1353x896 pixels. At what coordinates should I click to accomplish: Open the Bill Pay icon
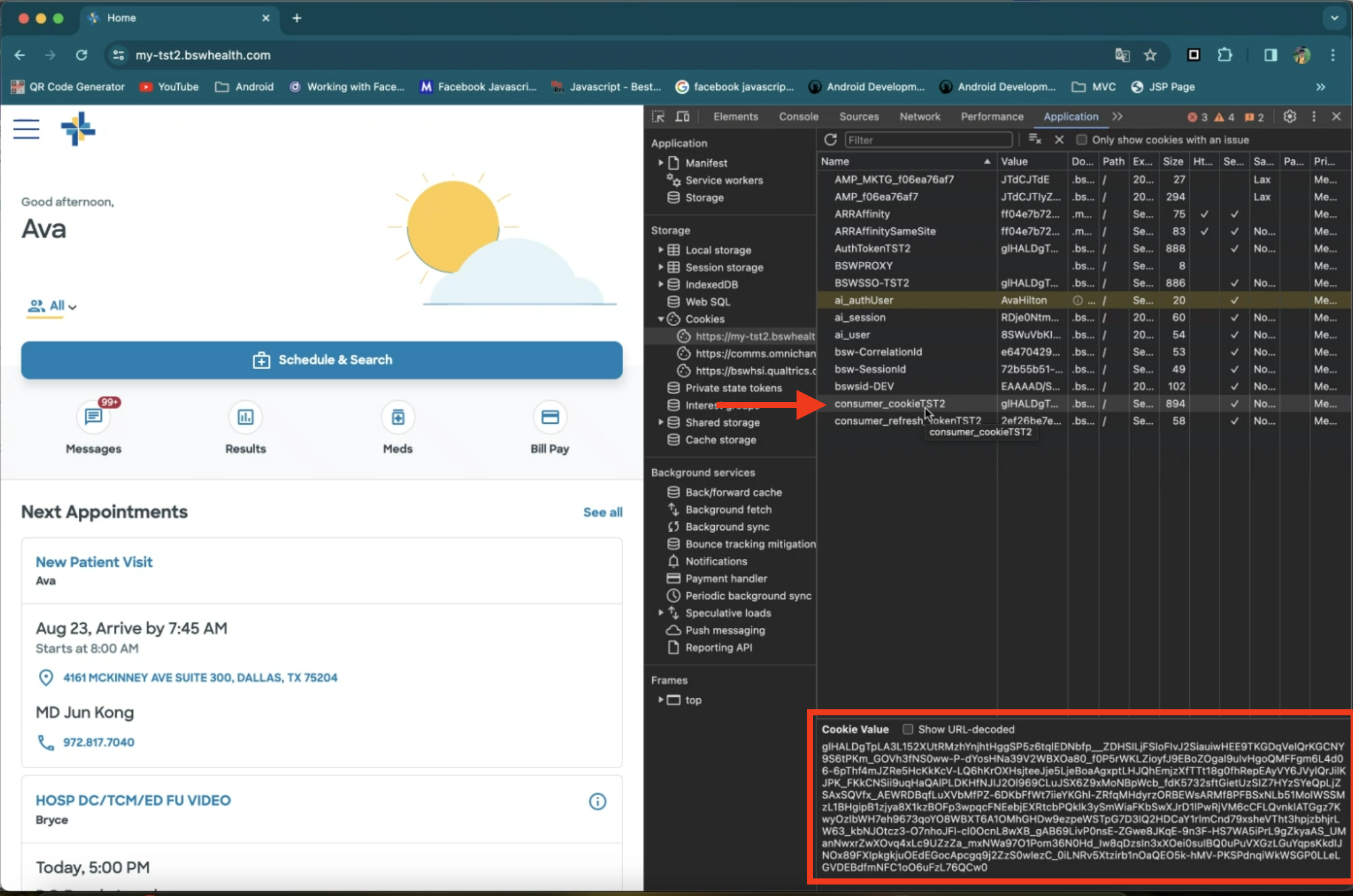click(550, 417)
